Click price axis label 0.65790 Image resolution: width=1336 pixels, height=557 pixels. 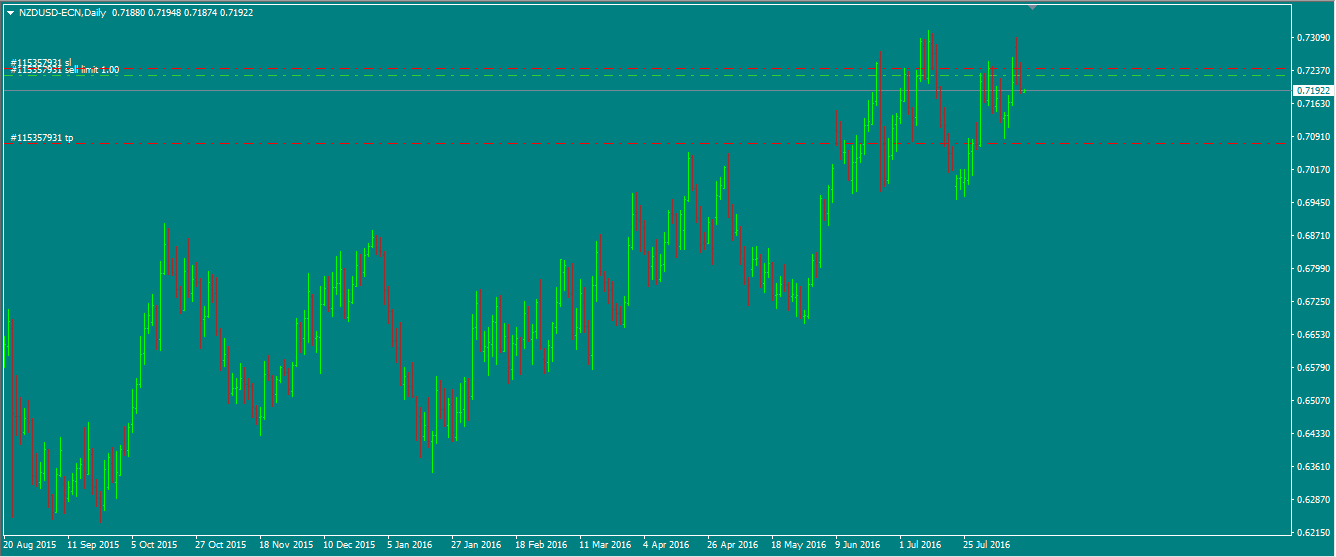tap(1312, 368)
